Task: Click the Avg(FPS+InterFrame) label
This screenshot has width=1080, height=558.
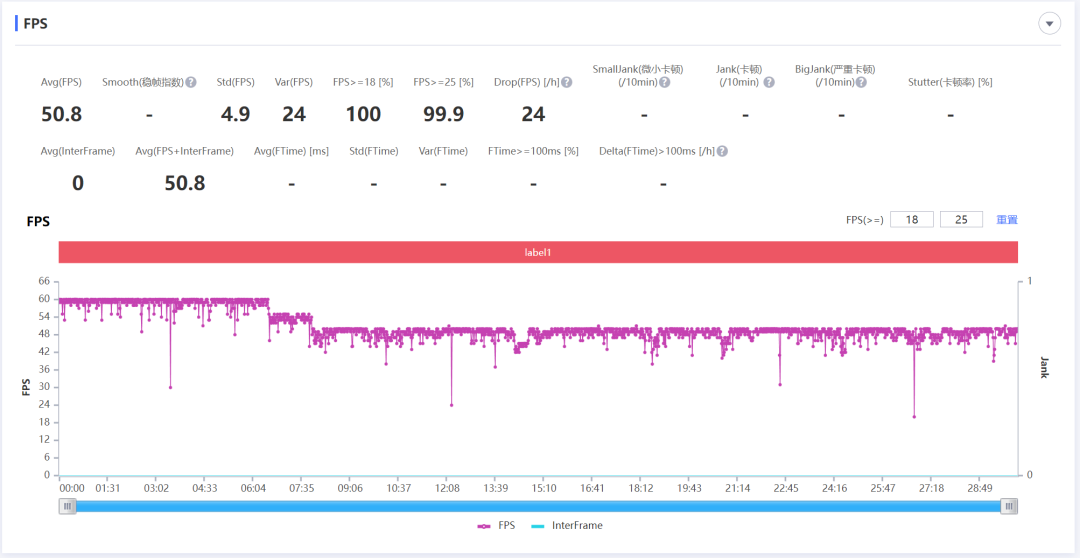Action: click(185, 151)
